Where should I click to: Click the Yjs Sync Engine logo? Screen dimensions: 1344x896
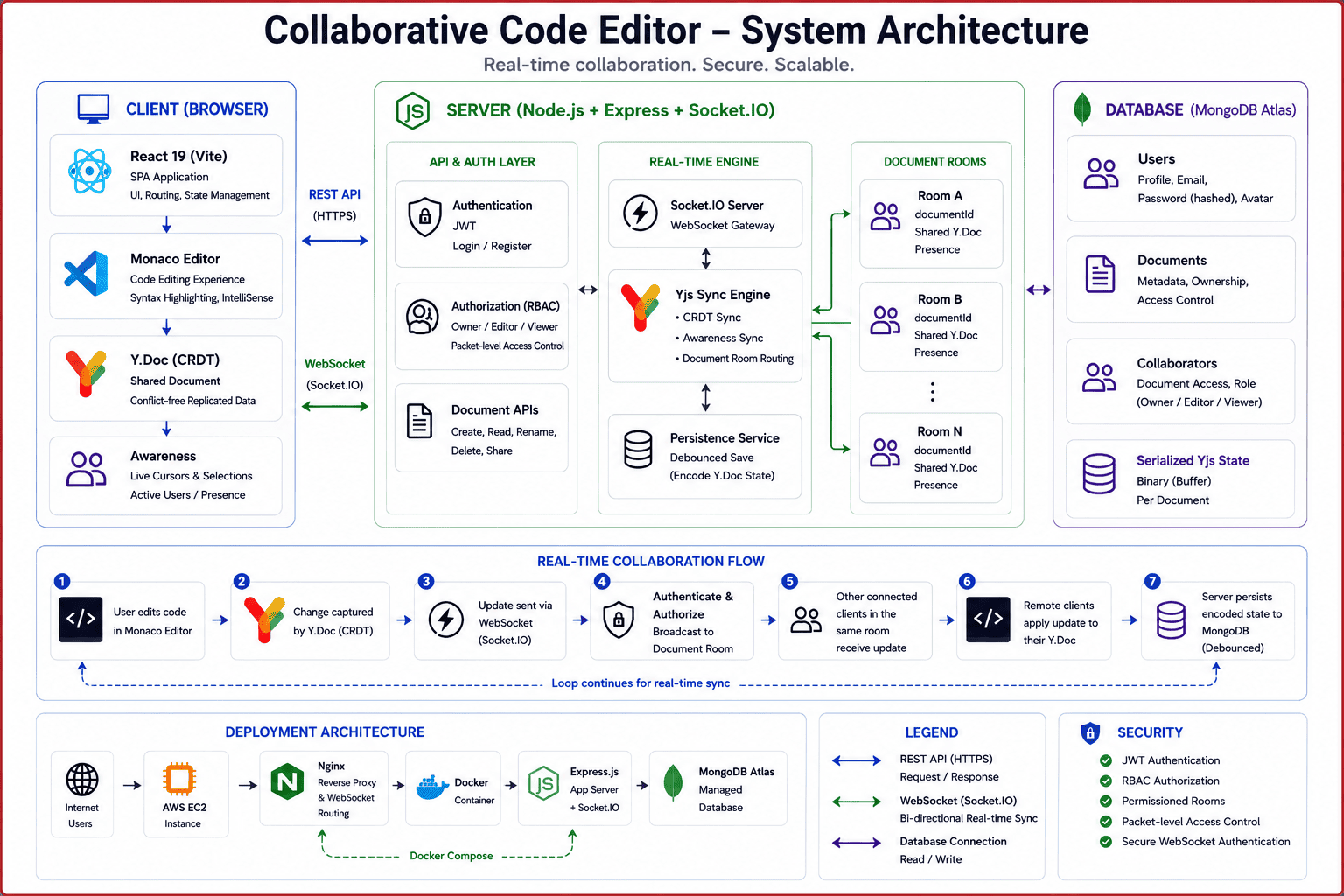click(x=640, y=307)
